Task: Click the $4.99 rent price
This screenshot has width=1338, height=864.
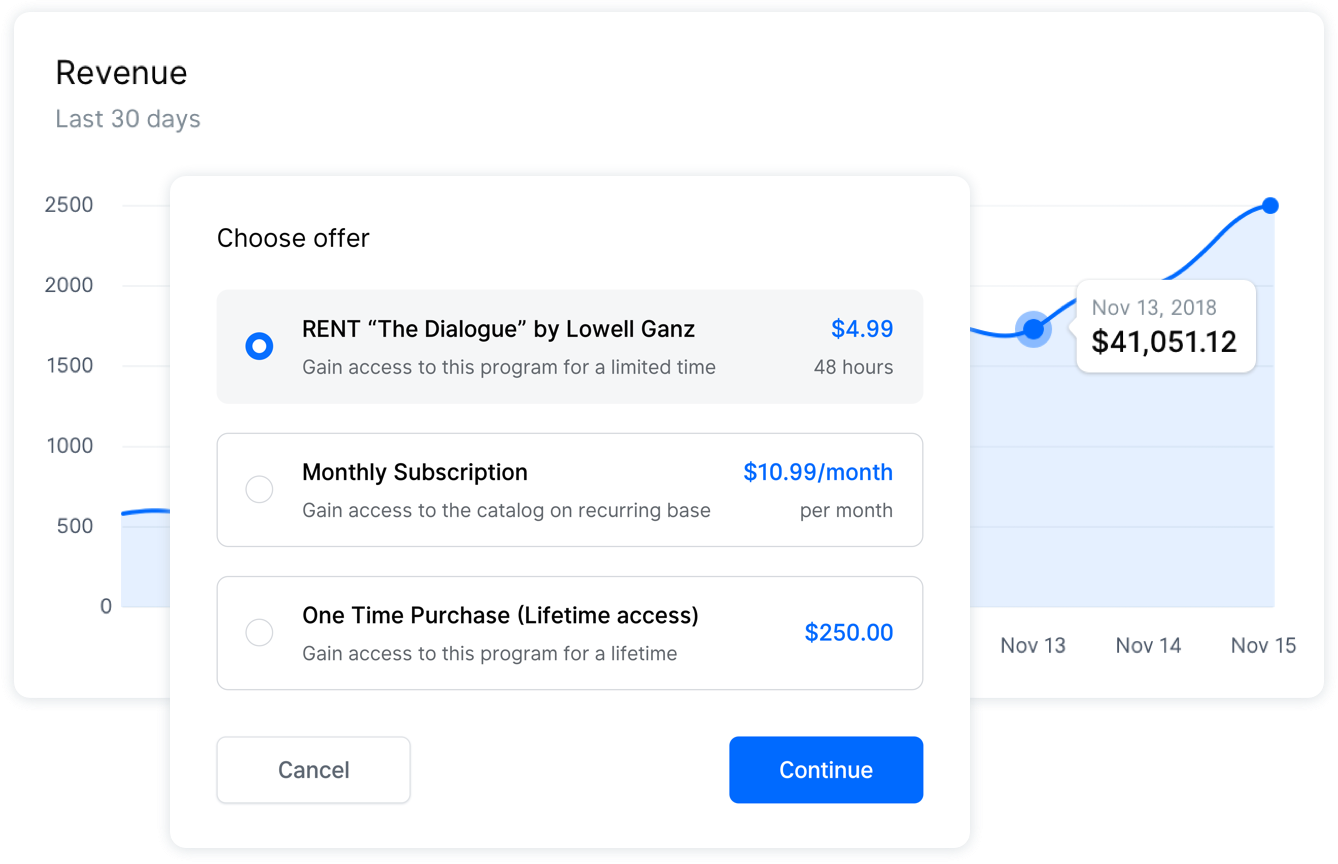Action: tap(862, 329)
